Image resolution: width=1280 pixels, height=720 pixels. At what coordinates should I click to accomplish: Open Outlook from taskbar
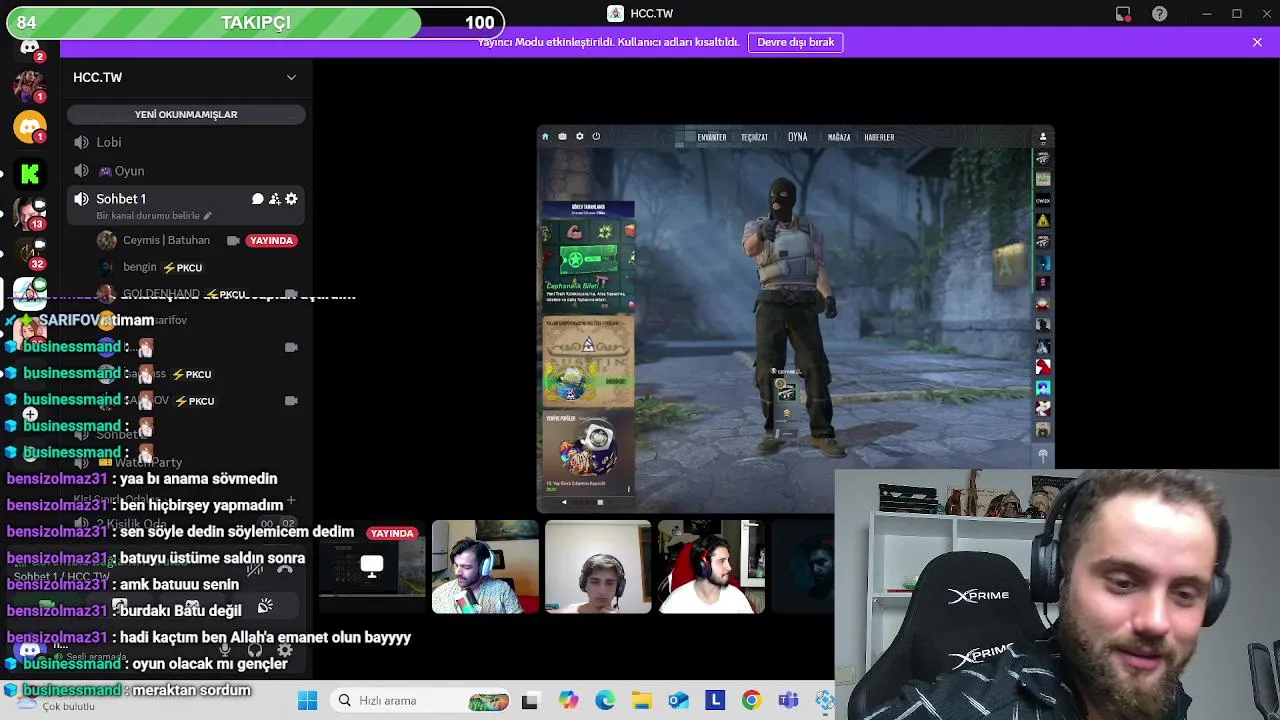pyautogui.click(x=678, y=701)
